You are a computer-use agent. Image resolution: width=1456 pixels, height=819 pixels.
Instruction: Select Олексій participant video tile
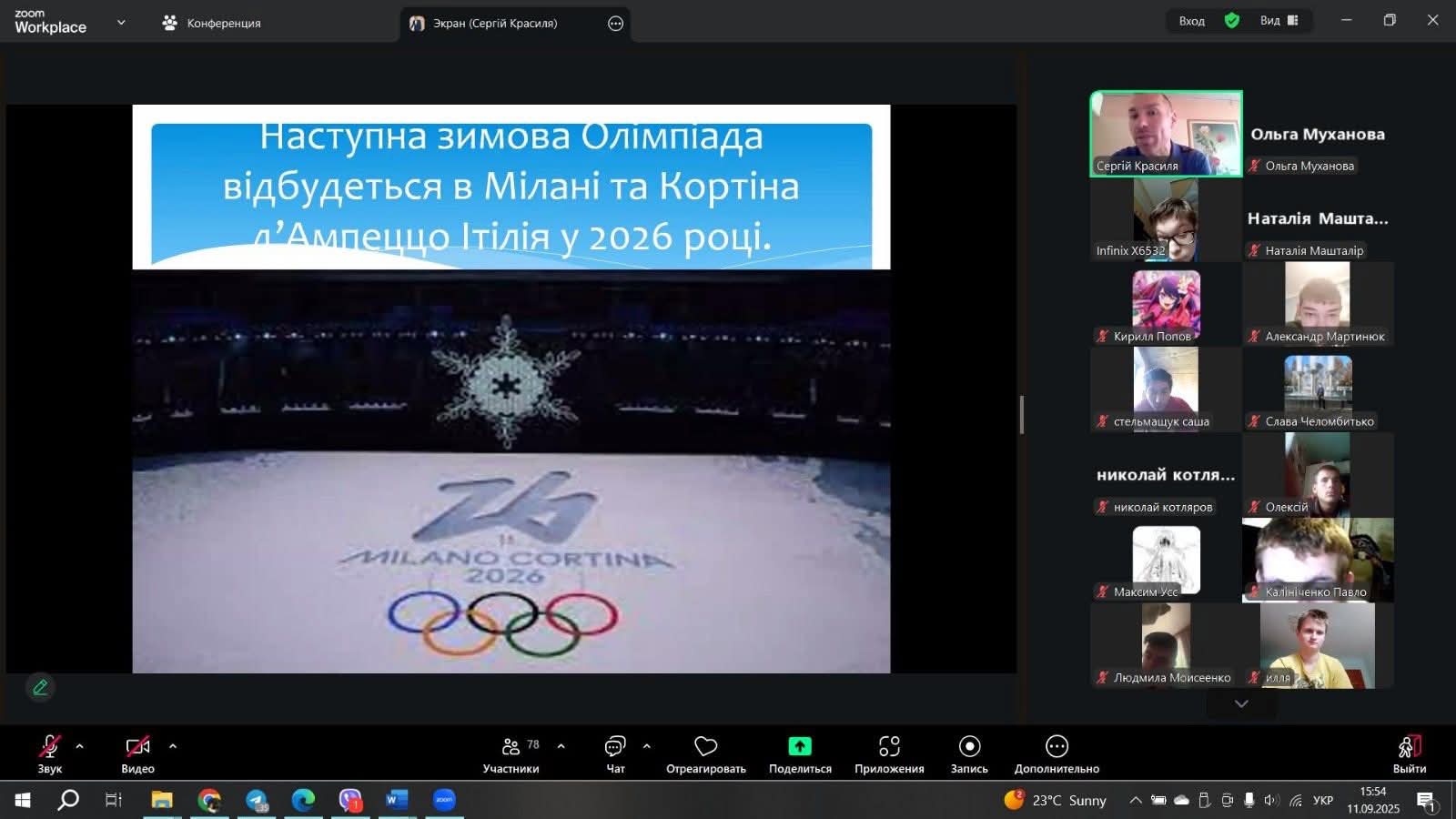tap(1318, 475)
